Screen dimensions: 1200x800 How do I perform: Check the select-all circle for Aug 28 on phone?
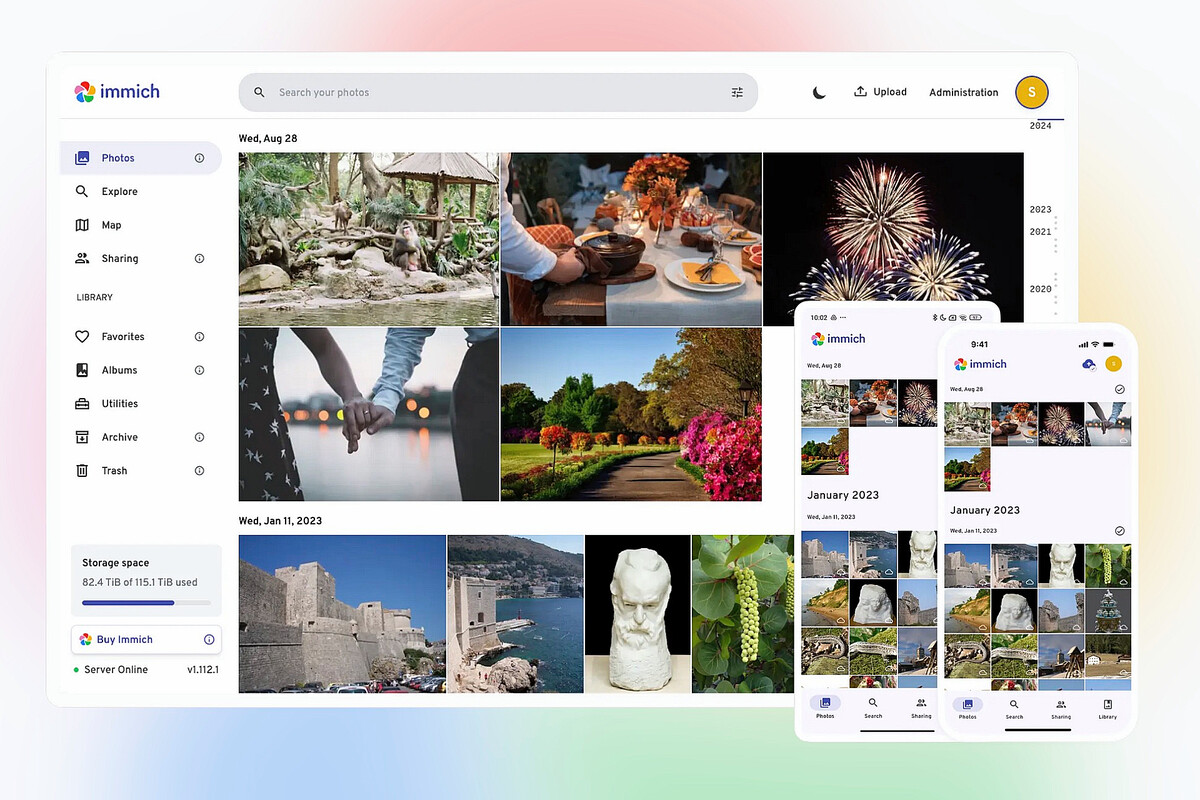click(x=1119, y=389)
